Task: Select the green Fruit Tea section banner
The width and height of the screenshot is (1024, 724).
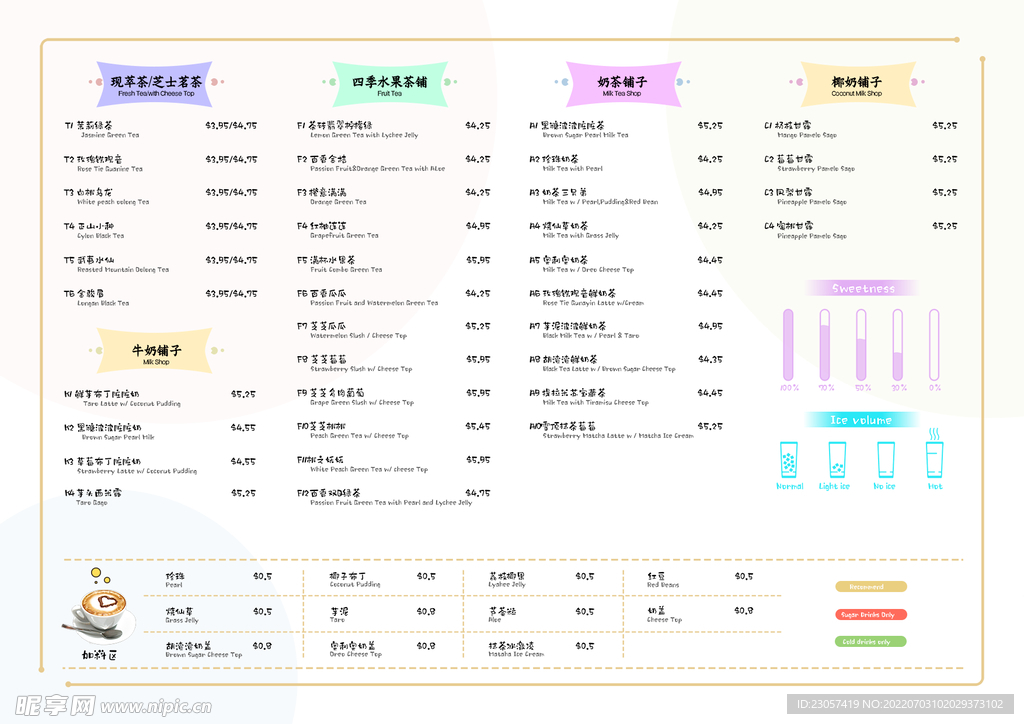Action: click(x=390, y=85)
